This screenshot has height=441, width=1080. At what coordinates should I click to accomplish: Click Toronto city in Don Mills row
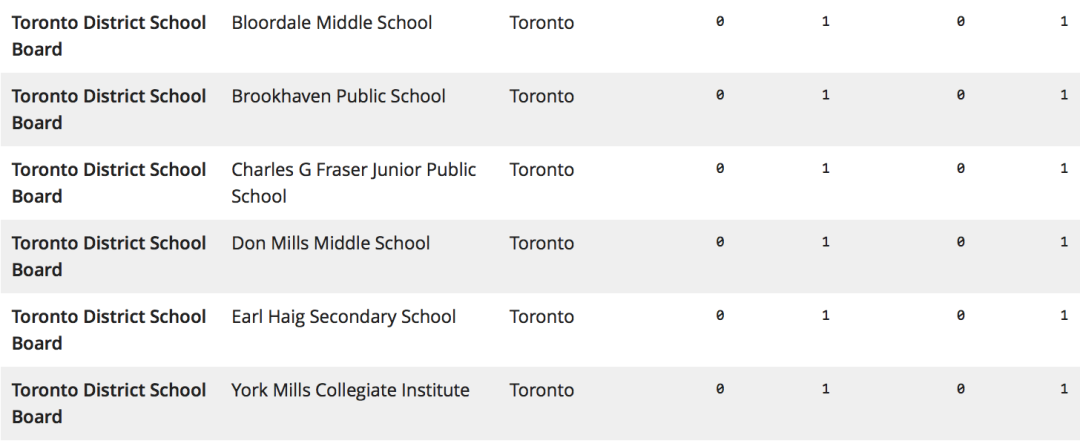click(541, 243)
